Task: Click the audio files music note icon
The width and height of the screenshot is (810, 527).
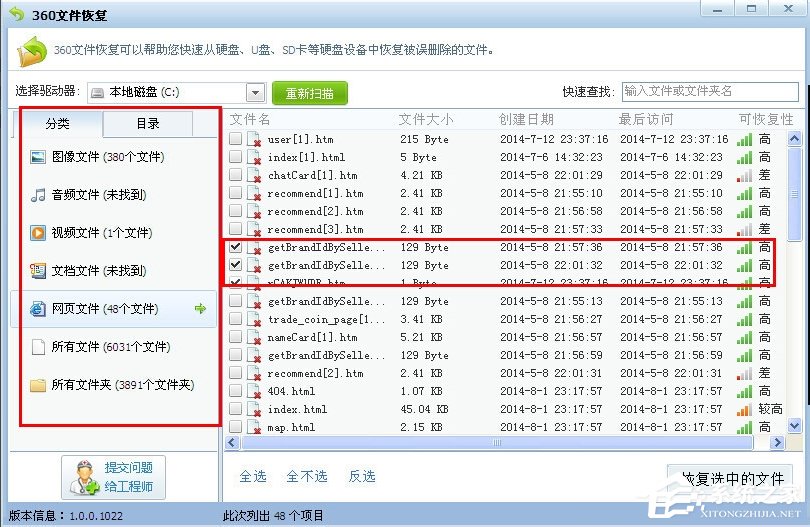Action: pyautogui.click(x=38, y=195)
